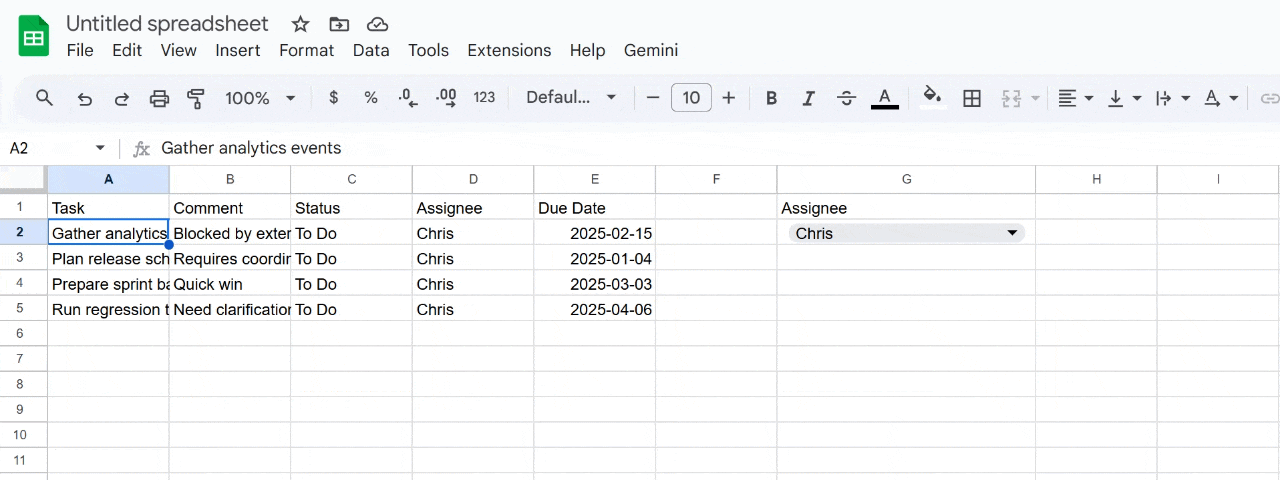
Task: Click the increase decimal places icon
Action: click(x=446, y=98)
